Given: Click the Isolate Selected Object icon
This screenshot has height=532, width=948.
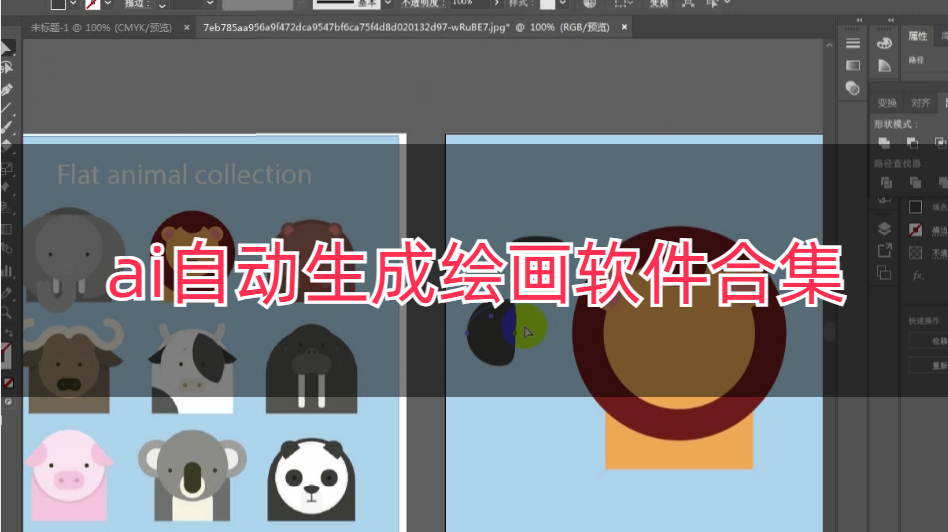Looking at the screenshot, I should 687,4.
